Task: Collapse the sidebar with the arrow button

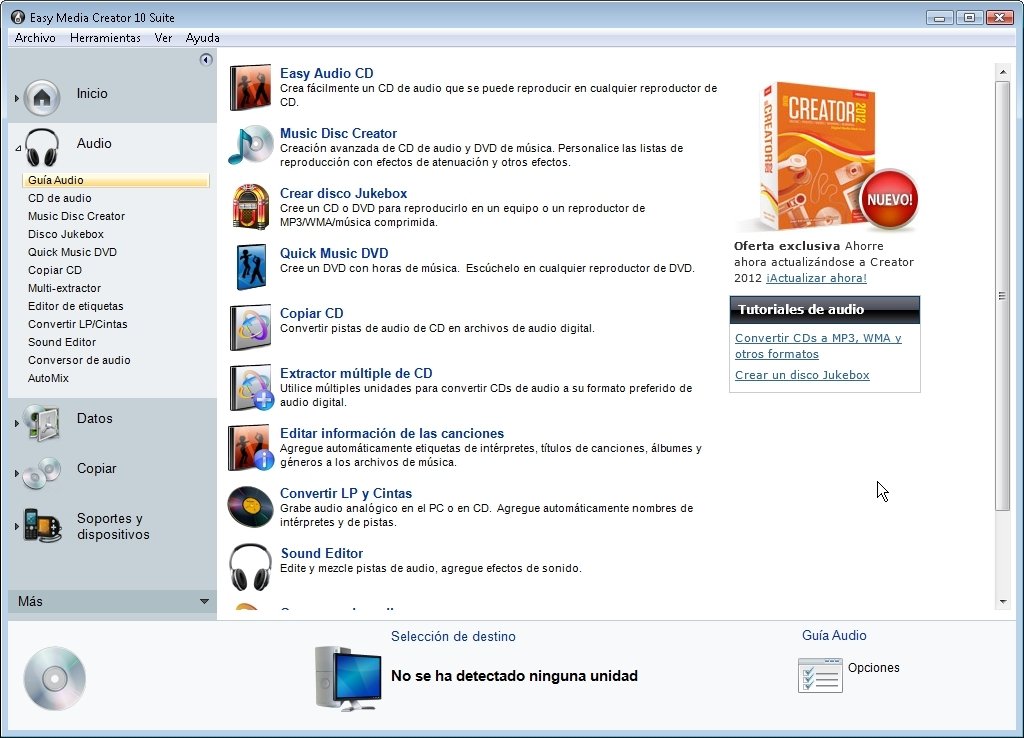Action: pyautogui.click(x=206, y=60)
